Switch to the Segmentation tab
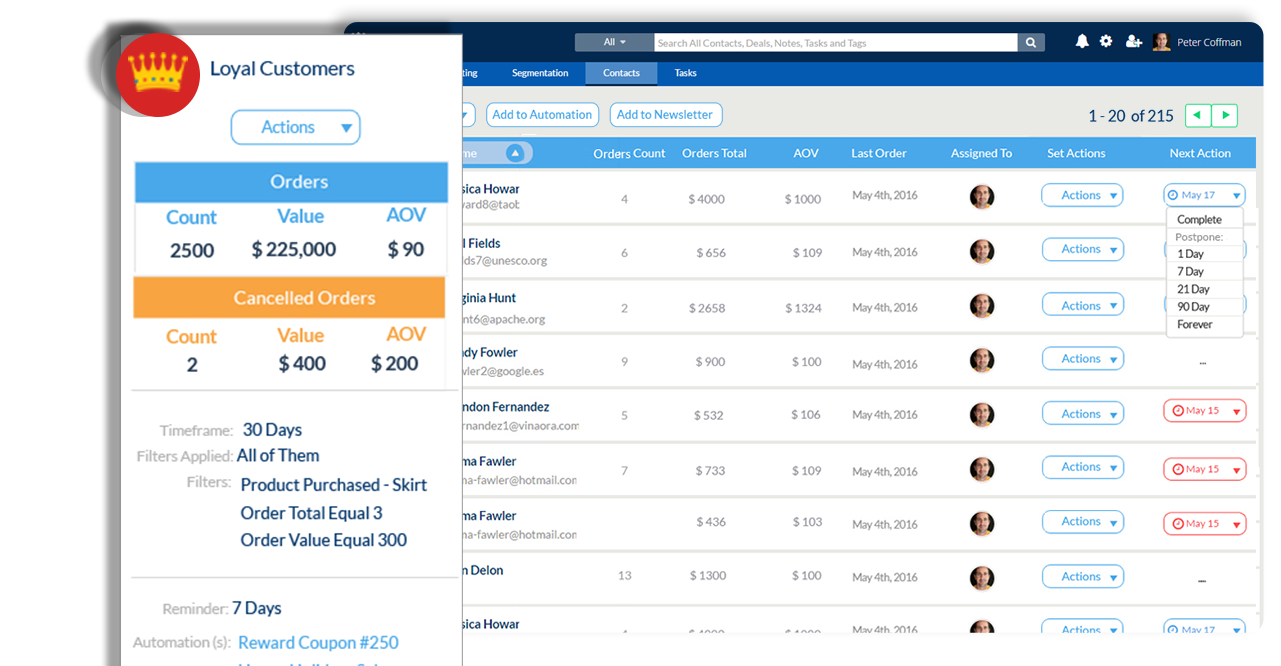Screen dimensions: 1281x666 (x=540, y=73)
